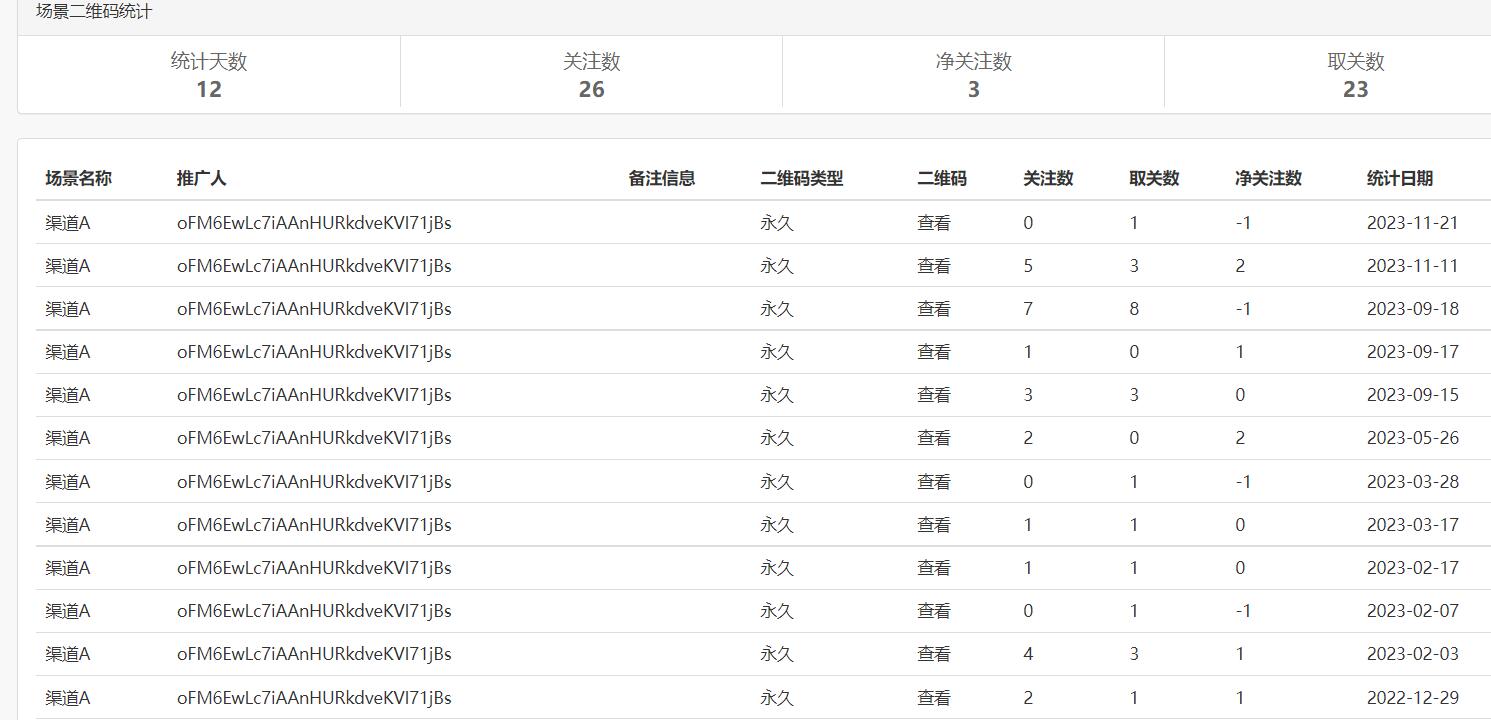Click 查看 in the 2023-09-17 row

coord(933,352)
